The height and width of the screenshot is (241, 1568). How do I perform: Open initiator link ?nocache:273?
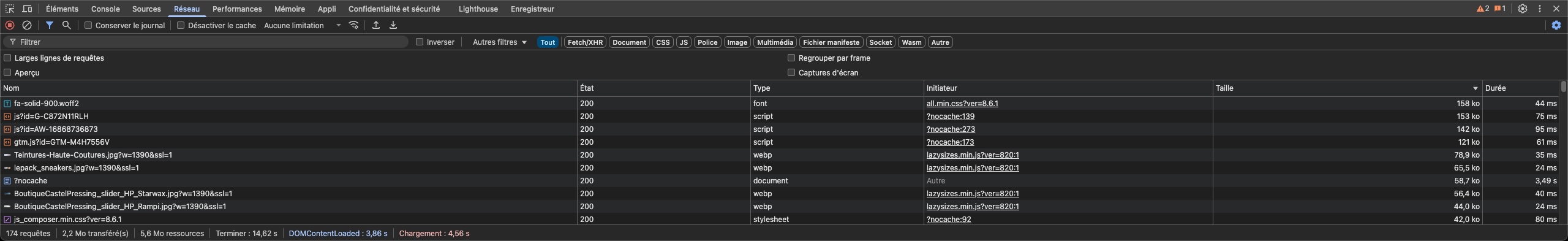coord(951,129)
